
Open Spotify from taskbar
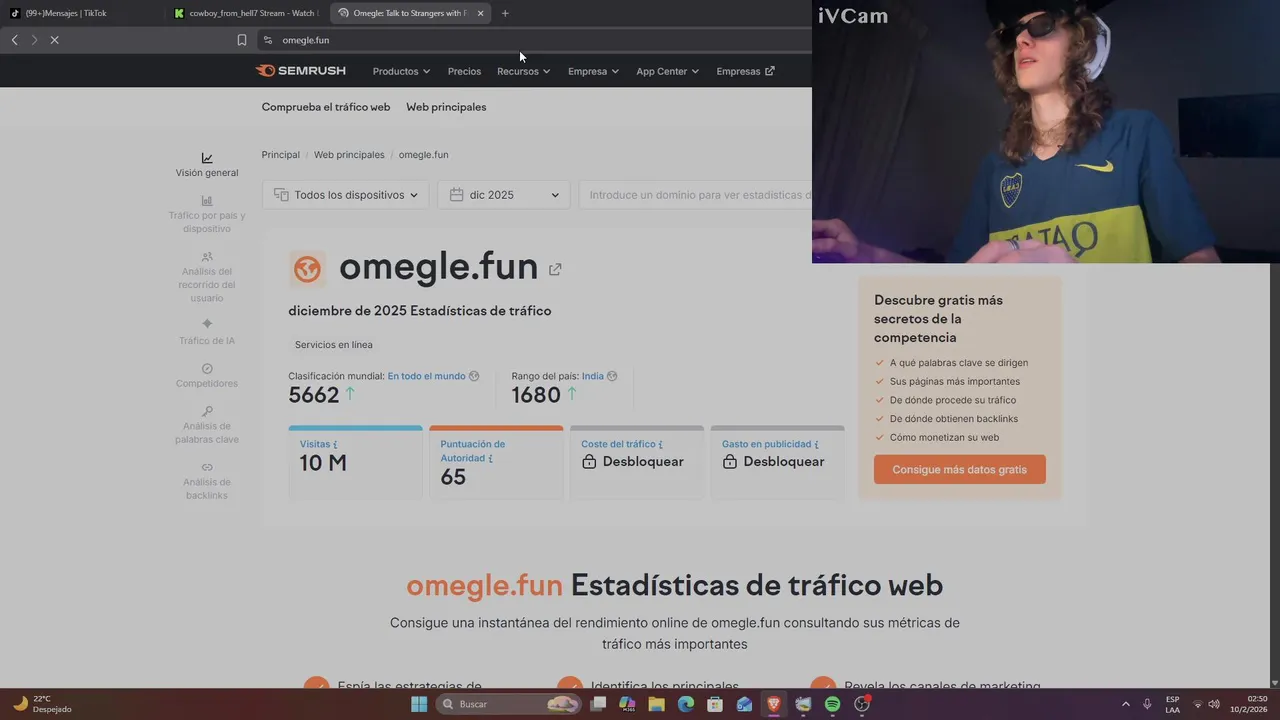coord(833,704)
